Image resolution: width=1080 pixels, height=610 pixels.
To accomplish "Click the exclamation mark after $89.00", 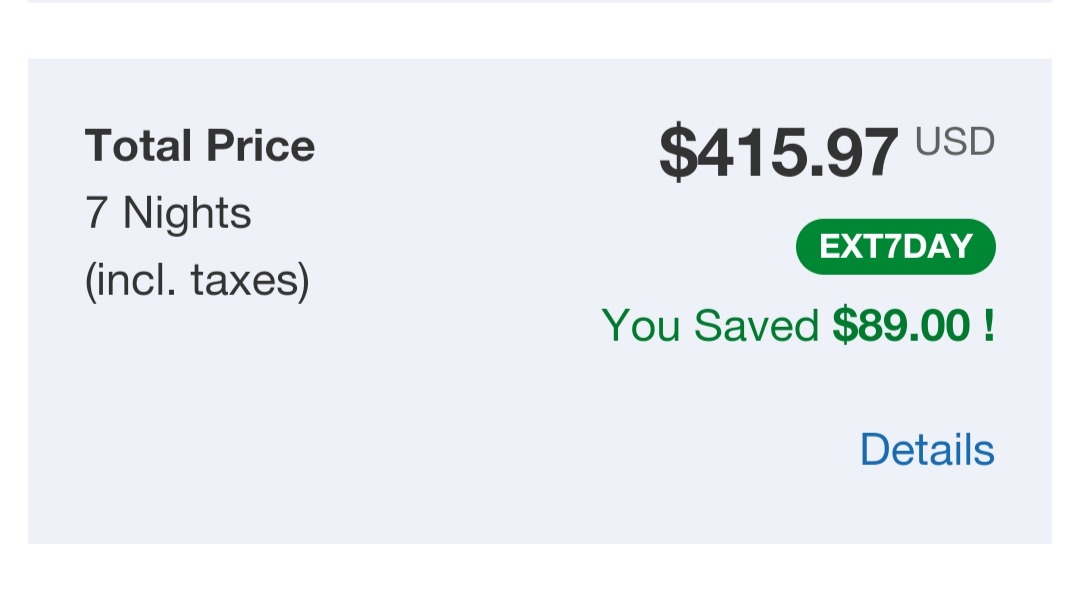I will click(988, 326).
